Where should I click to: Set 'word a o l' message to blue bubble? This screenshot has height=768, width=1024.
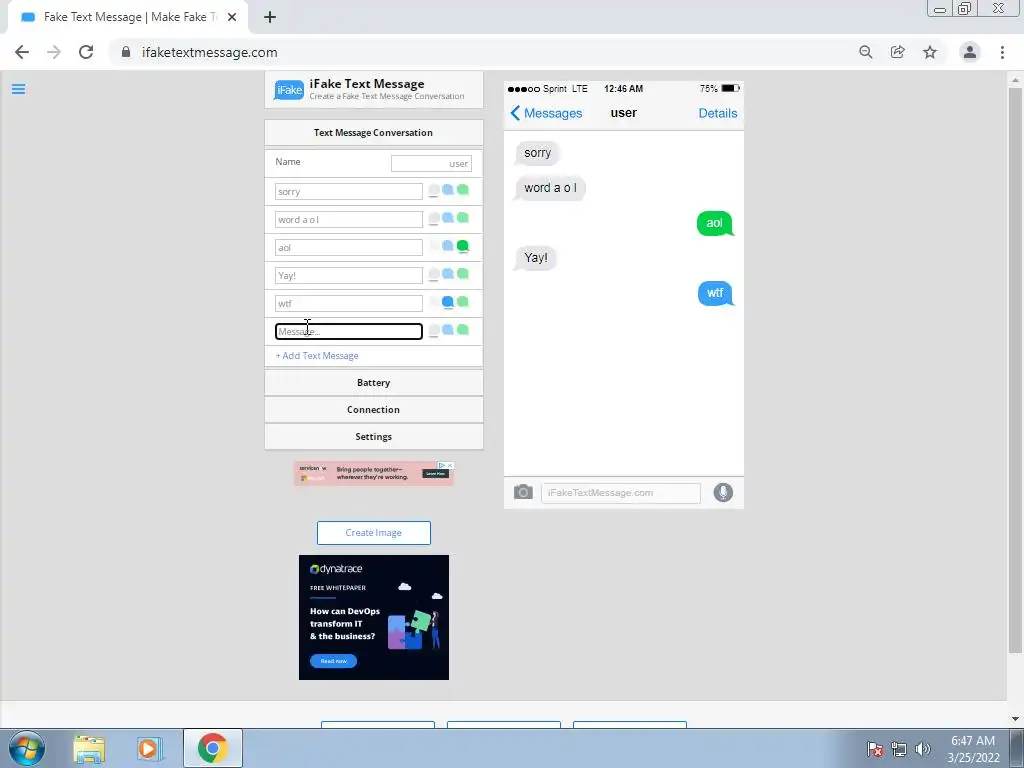448,218
